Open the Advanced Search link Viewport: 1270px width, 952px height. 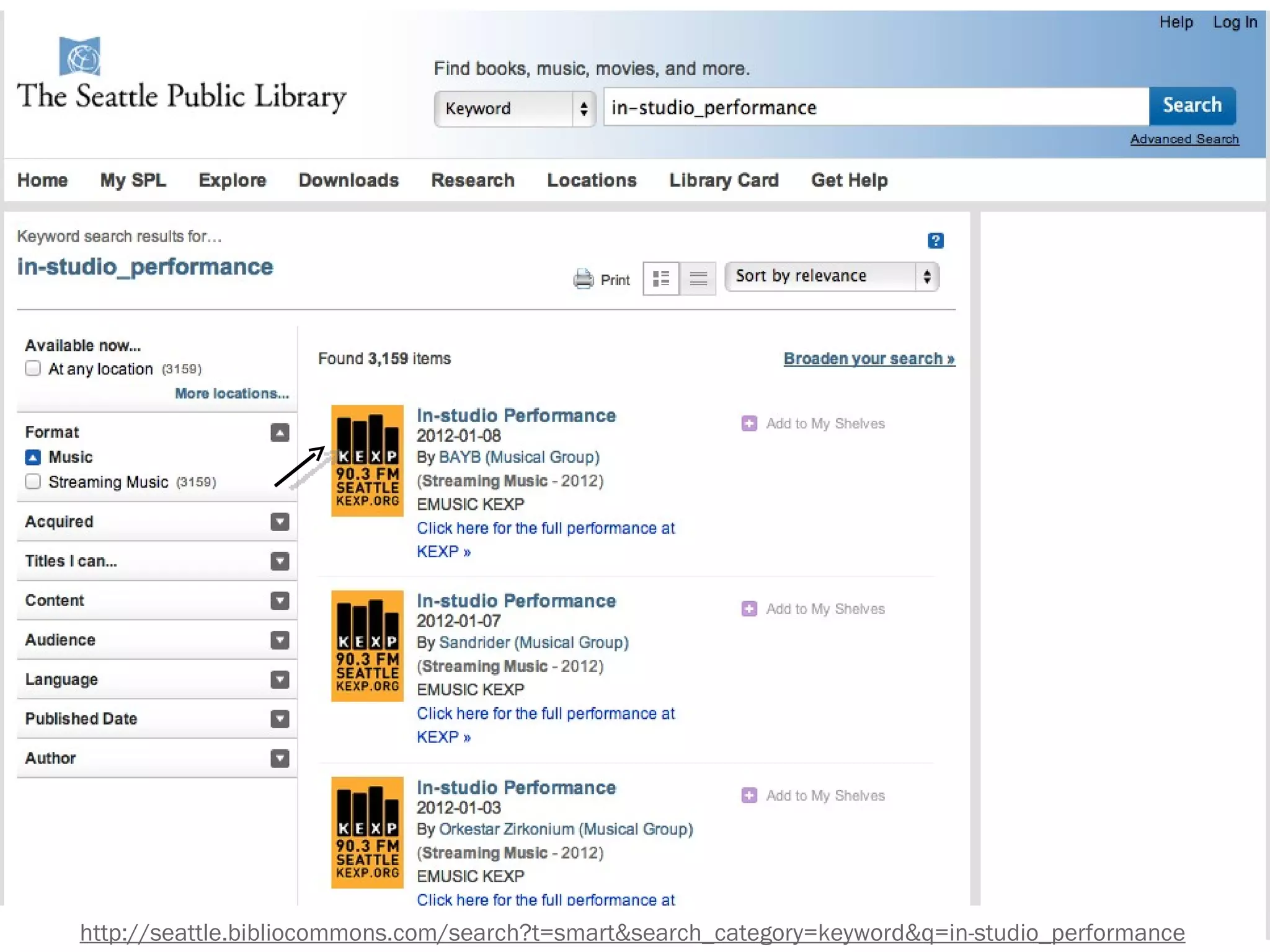[x=1184, y=139]
